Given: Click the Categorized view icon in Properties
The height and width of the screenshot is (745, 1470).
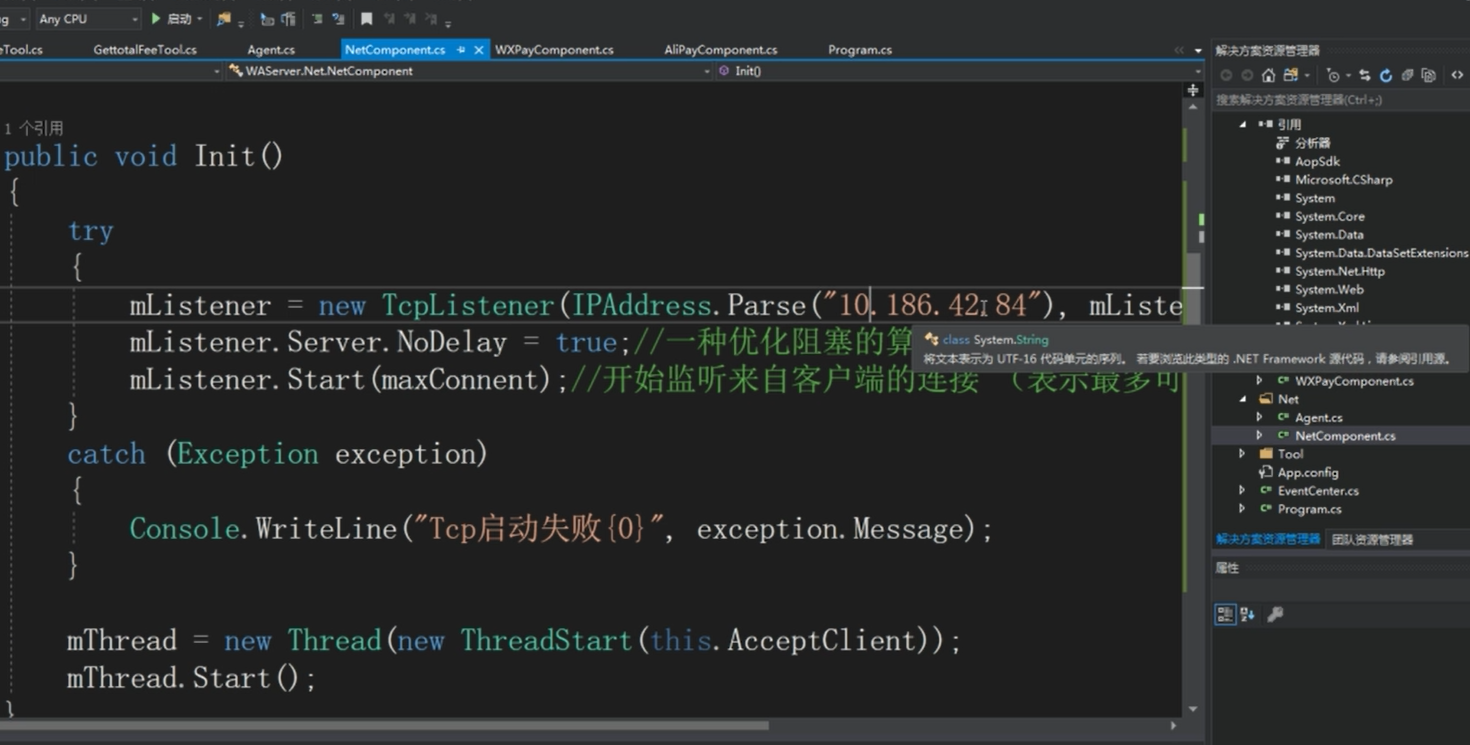Looking at the screenshot, I should pos(1225,614).
